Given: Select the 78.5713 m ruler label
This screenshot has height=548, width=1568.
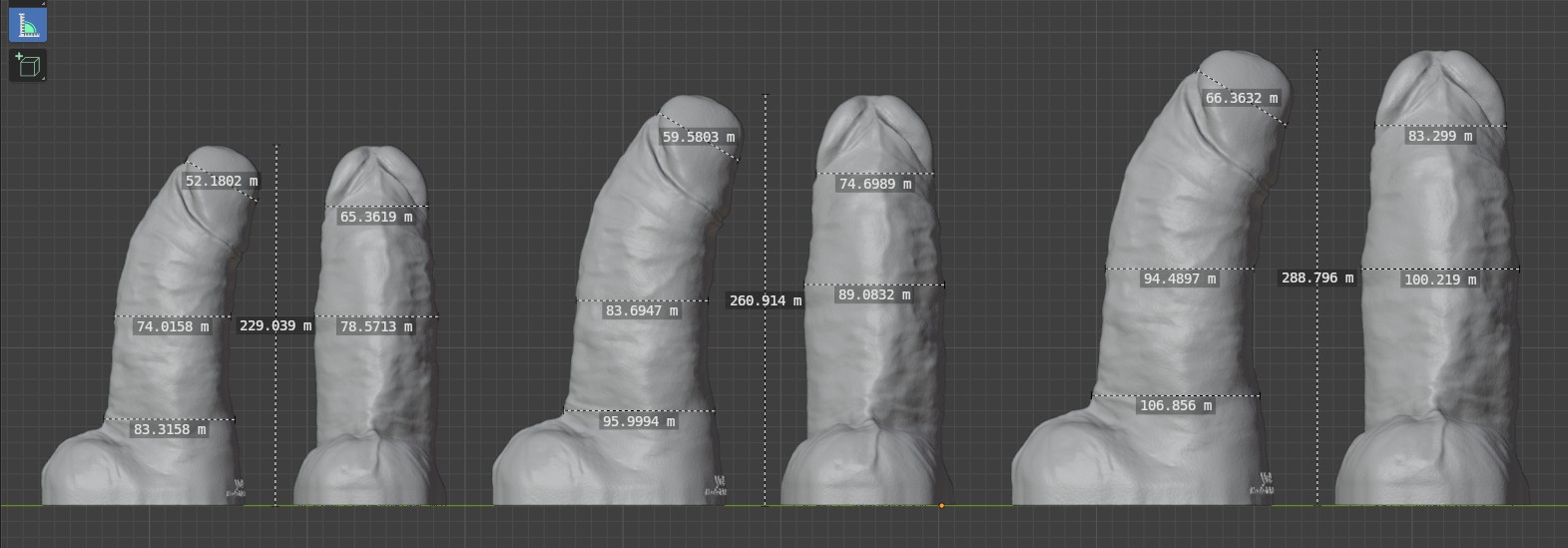Looking at the screenshot, I should coord(375,326).
